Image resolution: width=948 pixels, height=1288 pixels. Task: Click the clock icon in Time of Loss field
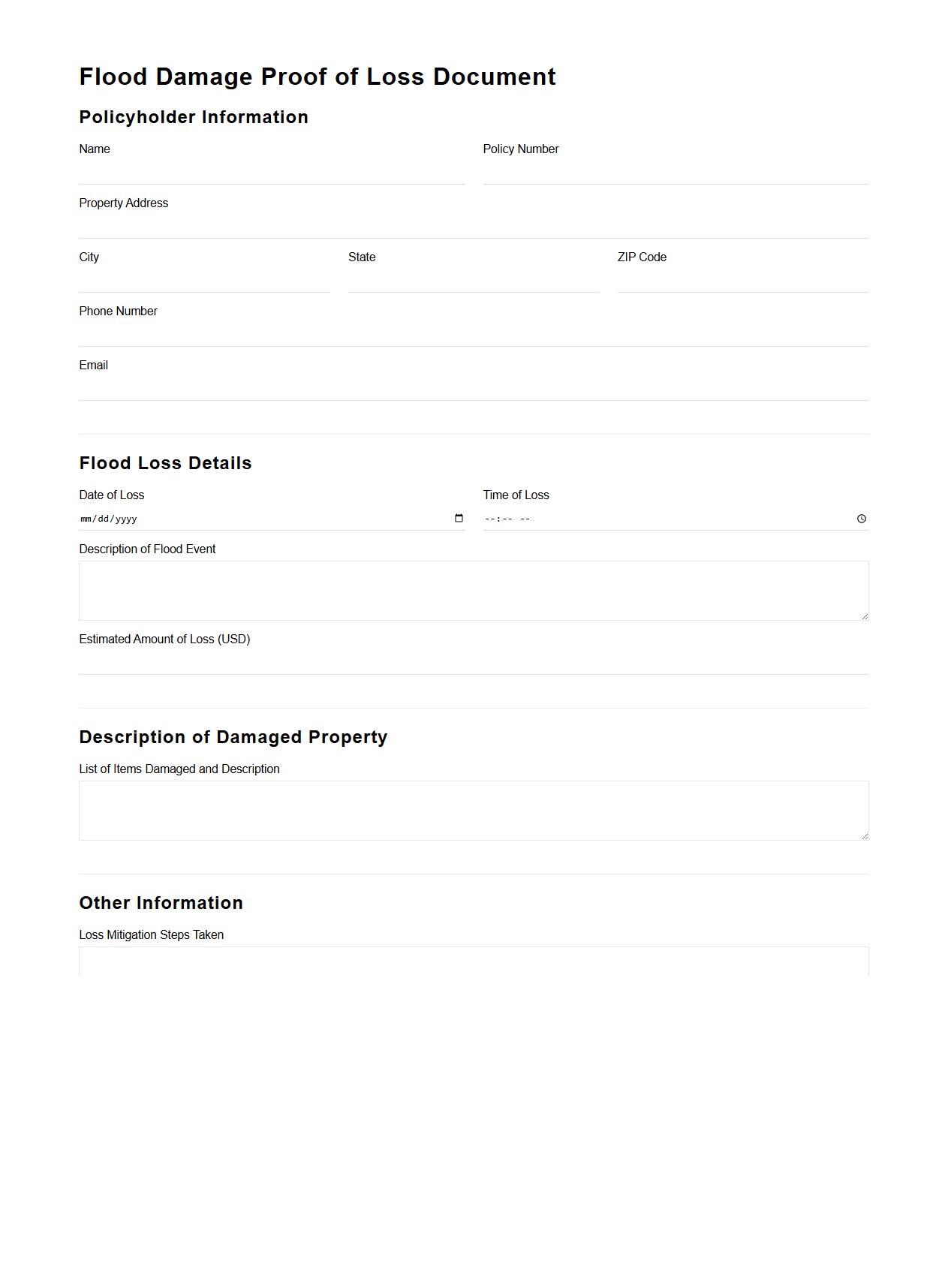(861, 518)
